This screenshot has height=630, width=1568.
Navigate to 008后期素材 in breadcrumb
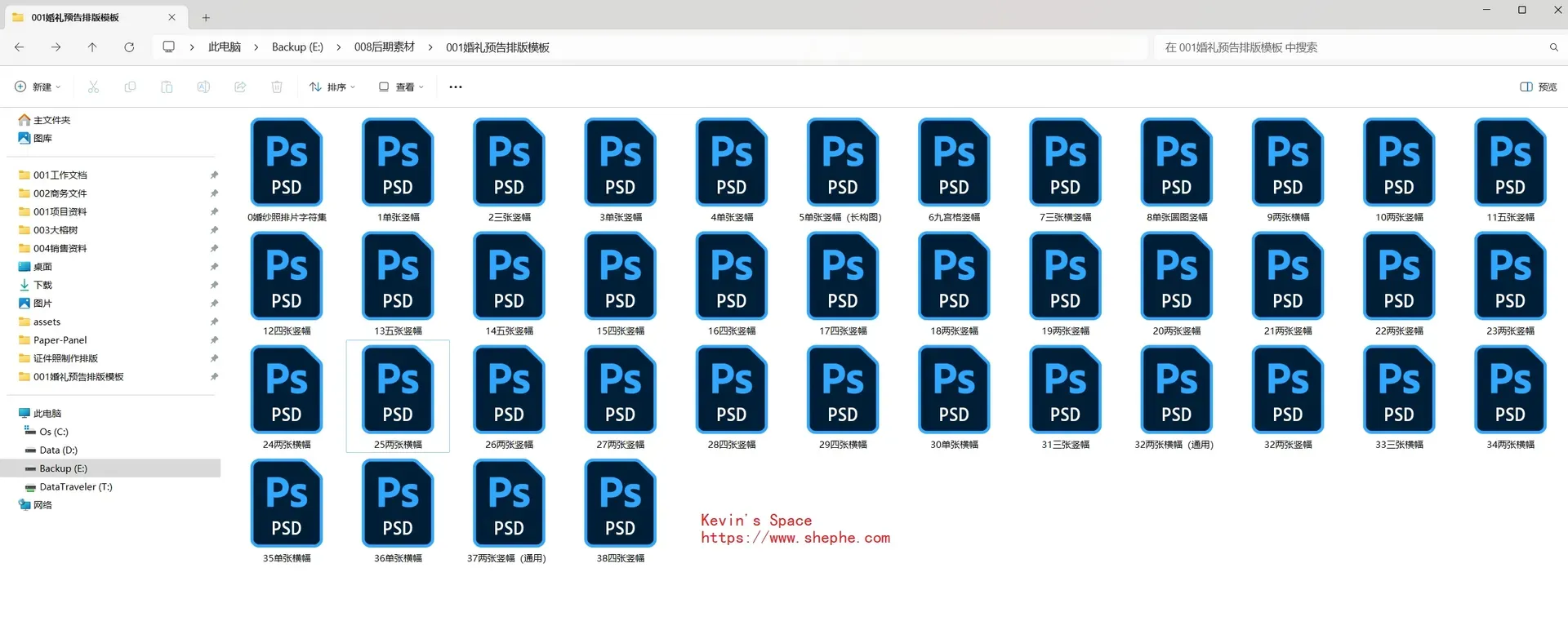384,47
